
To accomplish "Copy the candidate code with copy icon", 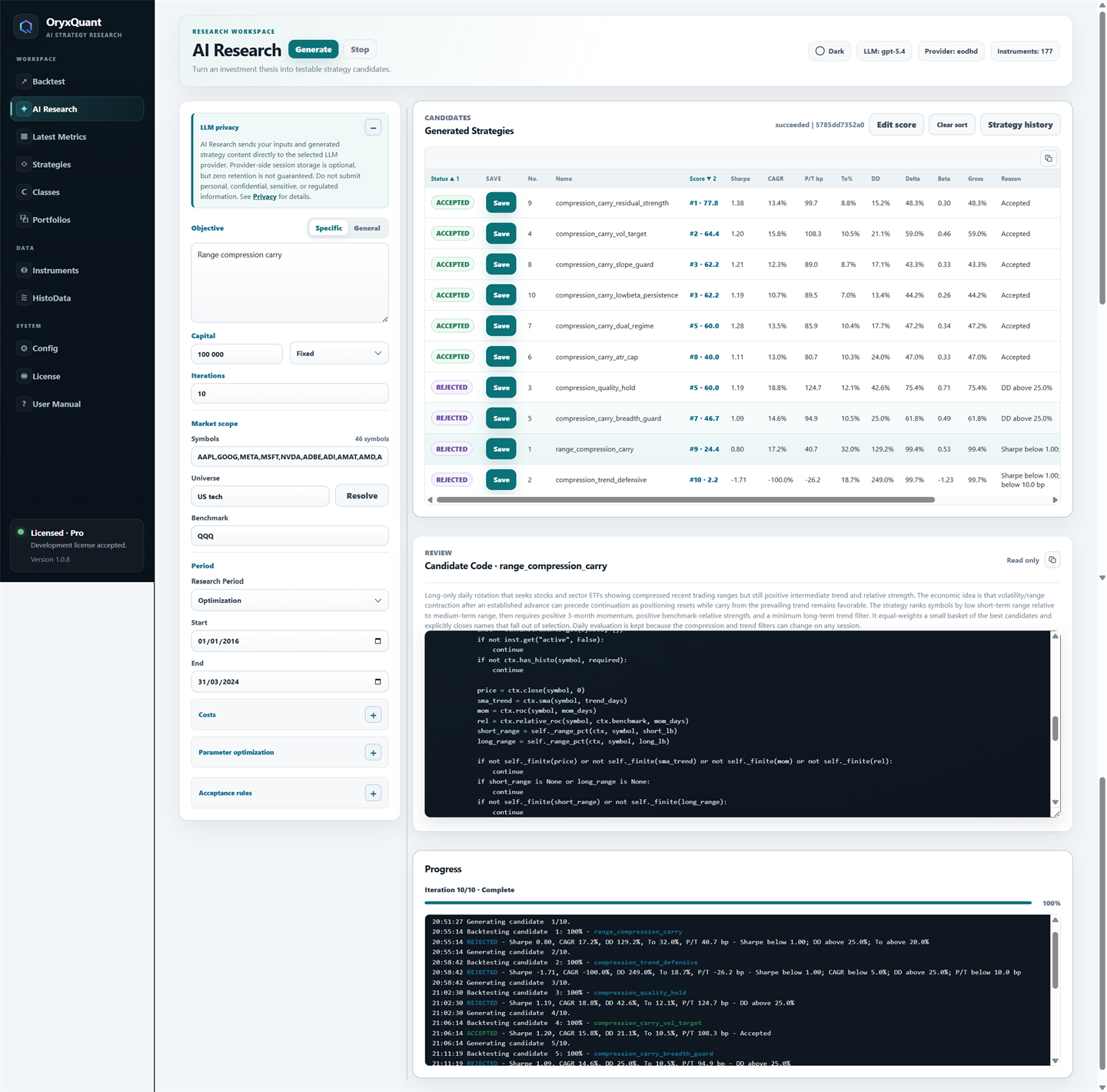I will pyautogui.click(x=1052, y=560).
